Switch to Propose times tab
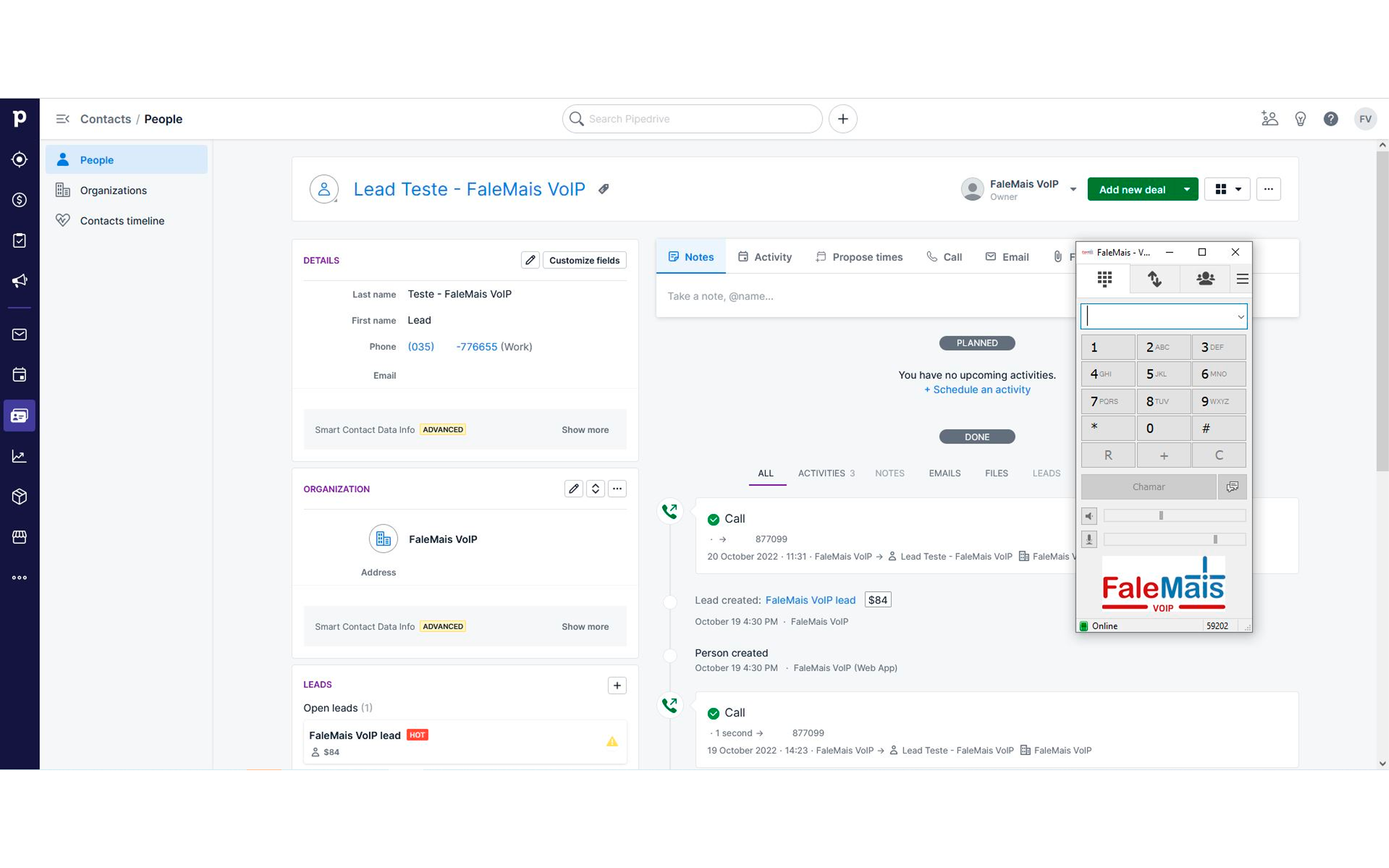Screen dimensions: 1389x868 click(x=859, y=257)
